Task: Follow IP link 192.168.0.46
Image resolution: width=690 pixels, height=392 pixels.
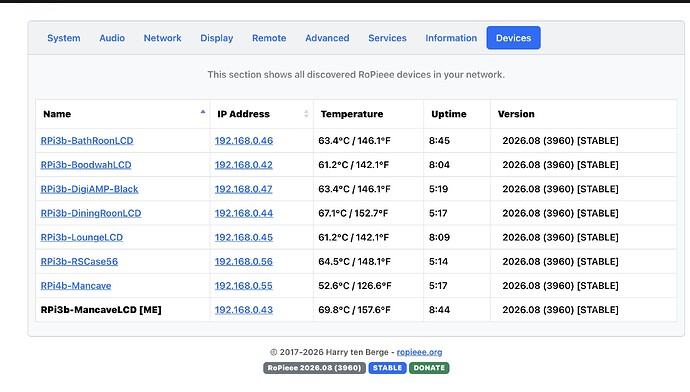Action: pos(244,141)
